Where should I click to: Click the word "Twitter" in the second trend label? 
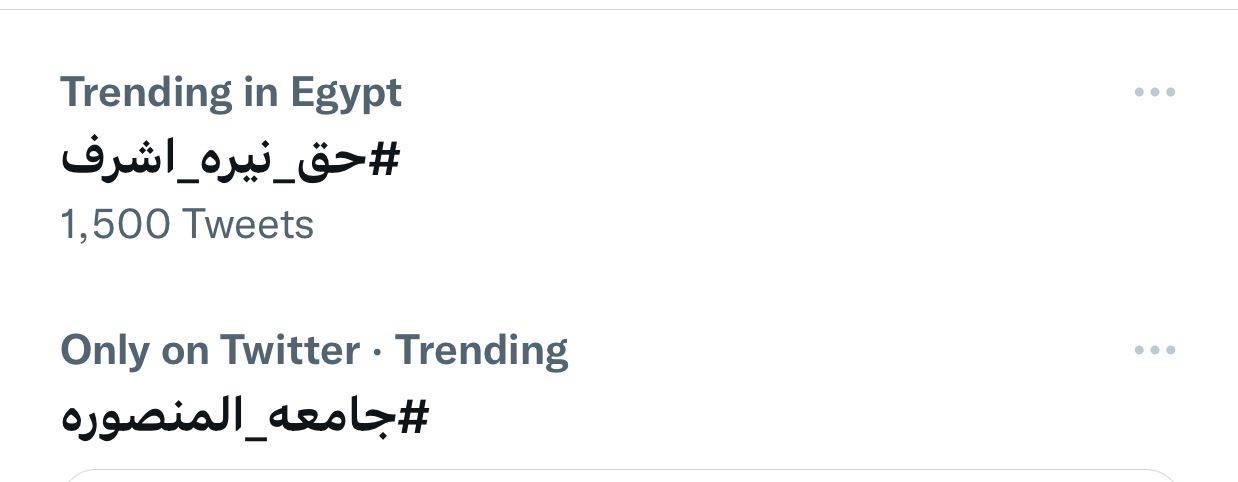pos(290,351)
